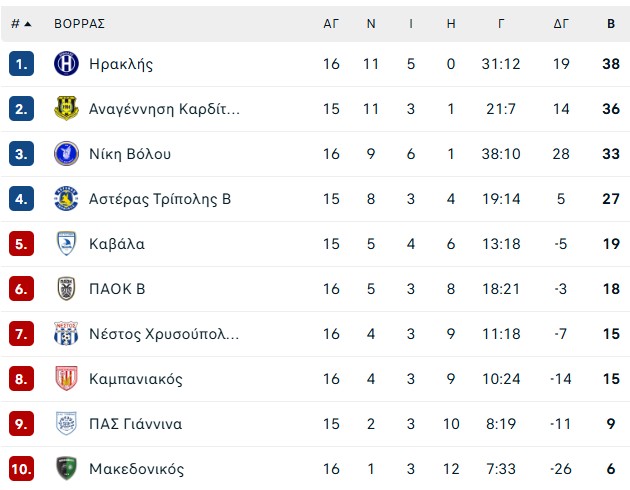630x490 pixels.
Task: Click the Καμπανιακός club crest
Action: [x=66, y=379]
